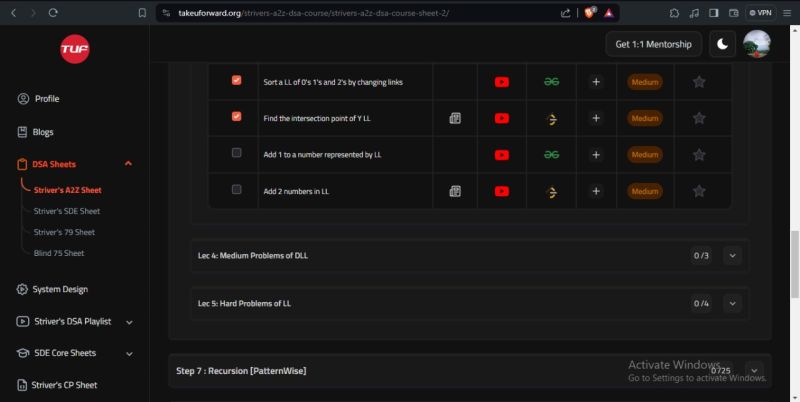This screenshot has width=800, height=402.
Task: Expand Step 7 Recursion PatternWise chevron
Action: click(x=754, y=371)
